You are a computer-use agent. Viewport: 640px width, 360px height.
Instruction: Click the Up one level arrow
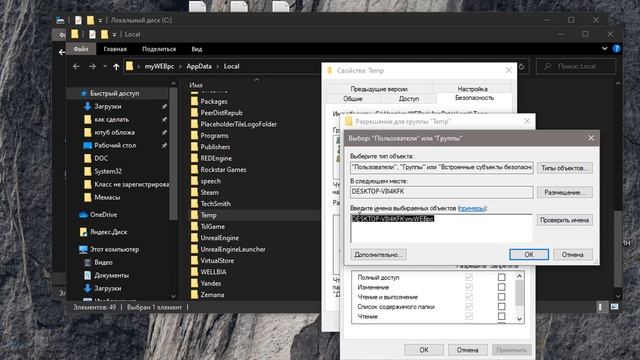(116, 67)
